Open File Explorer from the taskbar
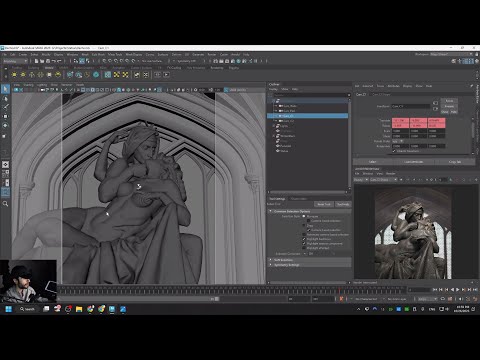Viewport: 480px width, 360px height. pyautogui.click(x=79, y=309)
